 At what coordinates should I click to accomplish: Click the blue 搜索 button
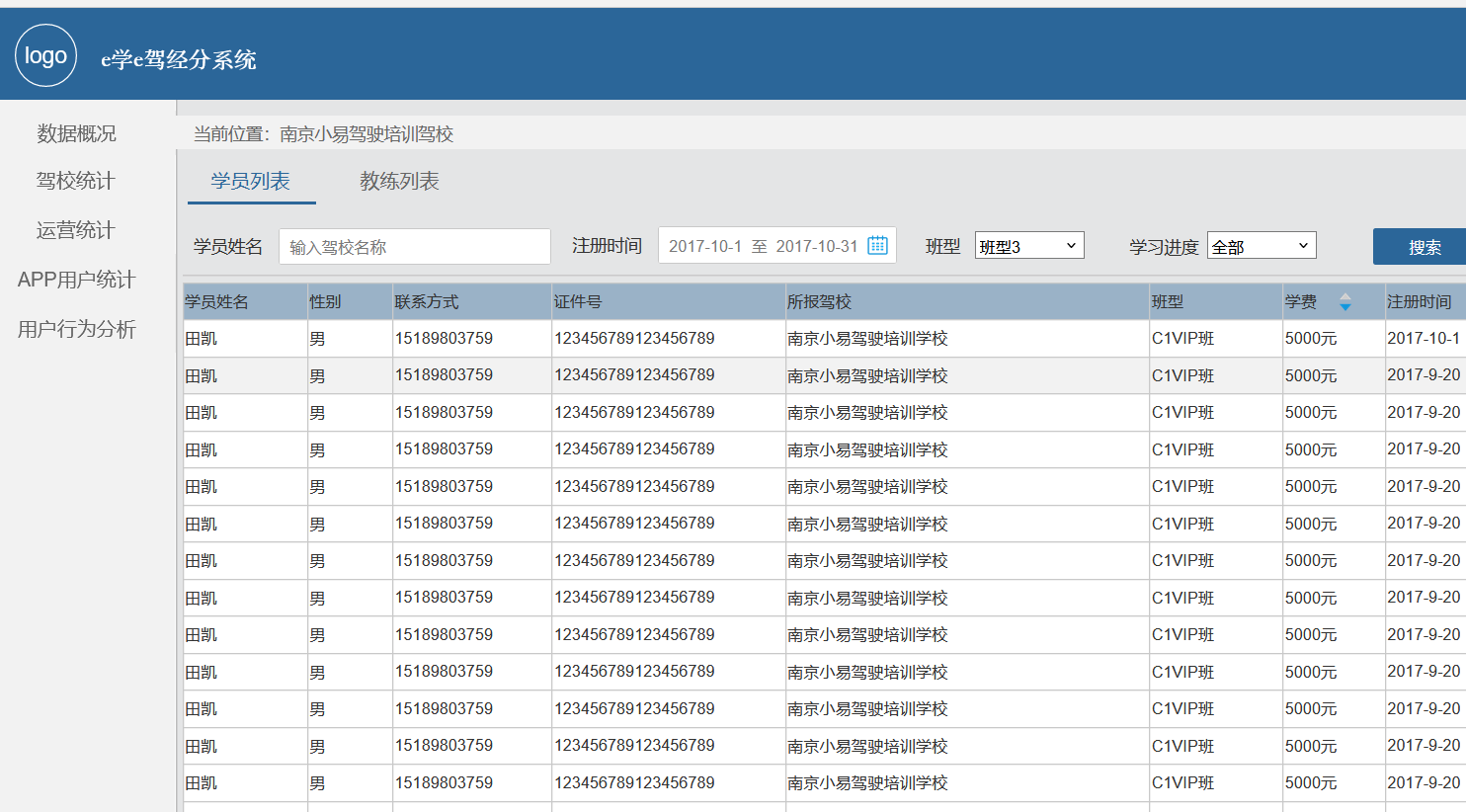pos(1420,247)
